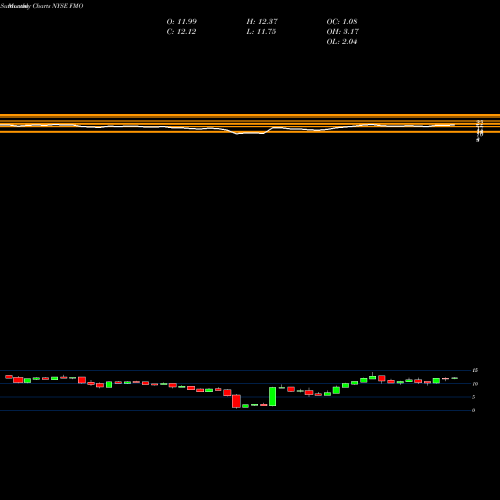
Task: Click the NYSE FMO chart title
Action: click(42, 6)
